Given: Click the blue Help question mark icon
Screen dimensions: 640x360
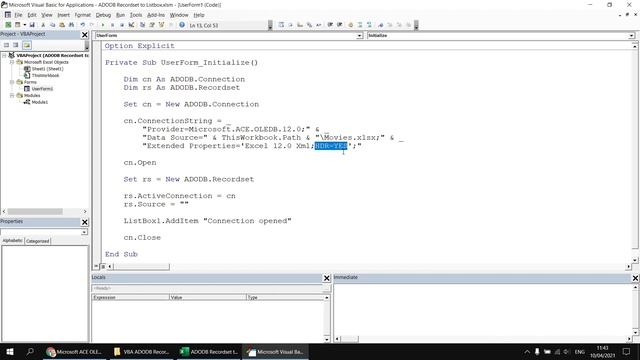Looking at the screenshot, I should coord(182,25).
